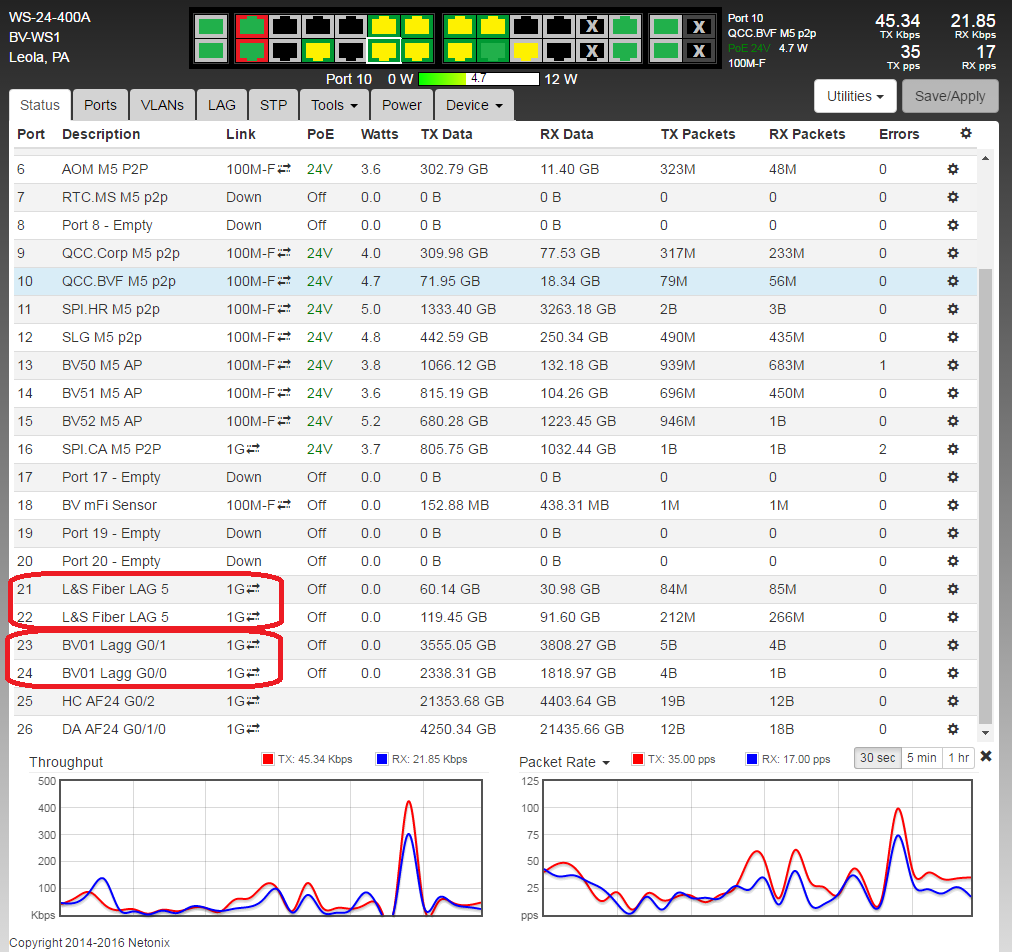1012x952 pixels.
Task: Open the Utilities dropdown
Action: 855,97
